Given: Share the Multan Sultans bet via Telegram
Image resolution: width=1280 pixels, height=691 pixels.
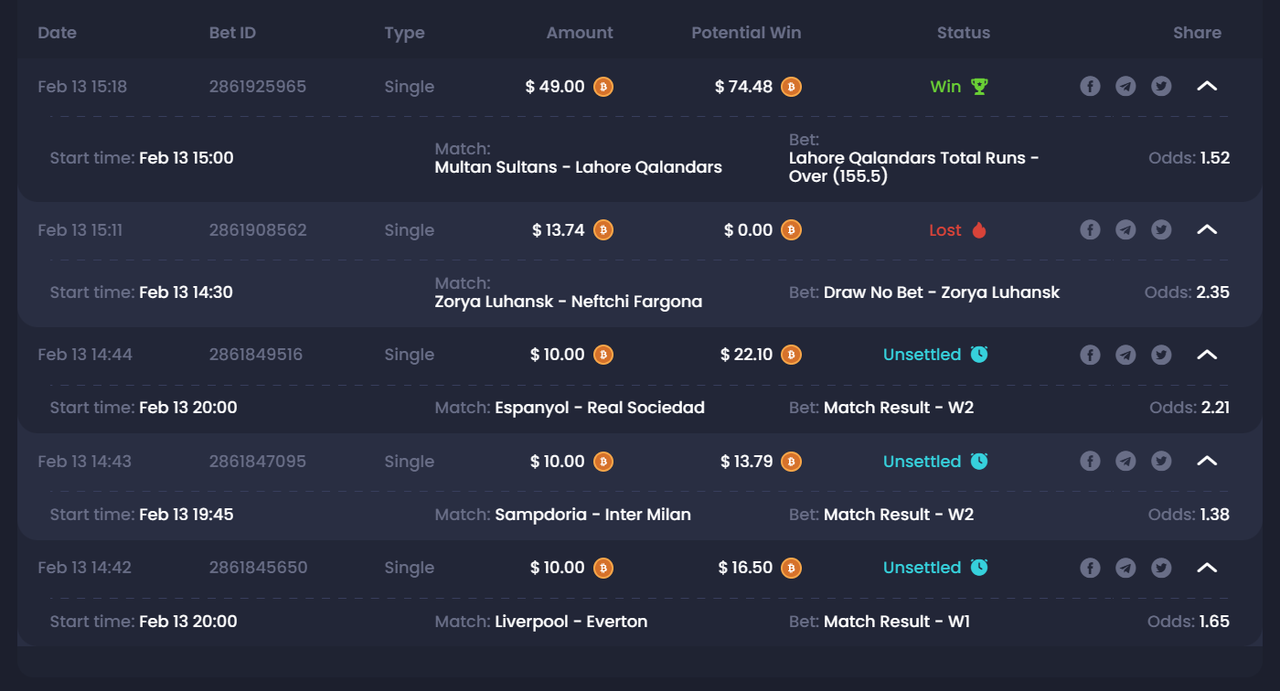Looking at the screenshot, I should tap(1126, 86).
